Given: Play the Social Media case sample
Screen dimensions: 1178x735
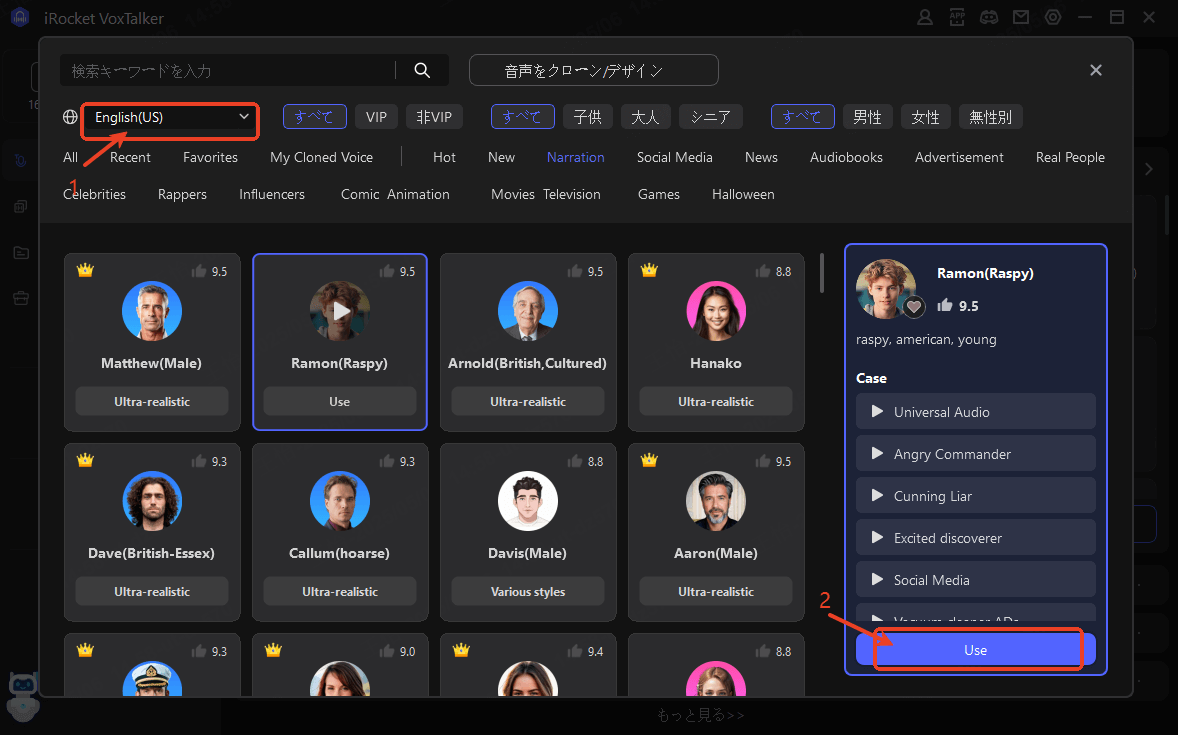Looking at the screenshot, I should click(877, 579).
